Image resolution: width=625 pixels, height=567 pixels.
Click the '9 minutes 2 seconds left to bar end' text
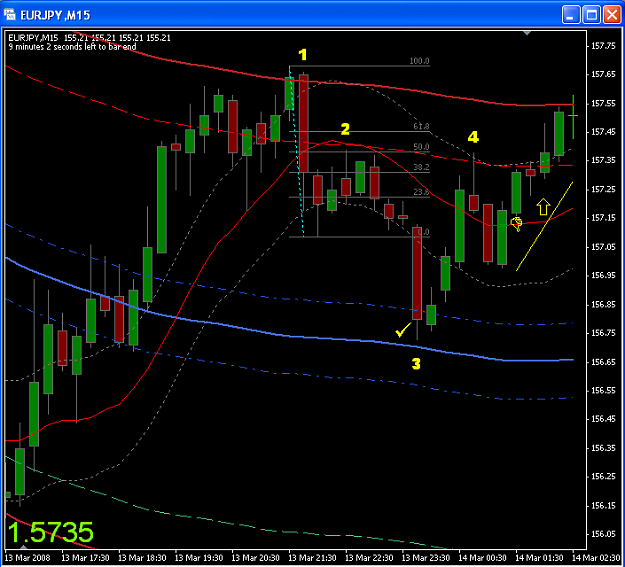tap(72, 47)
